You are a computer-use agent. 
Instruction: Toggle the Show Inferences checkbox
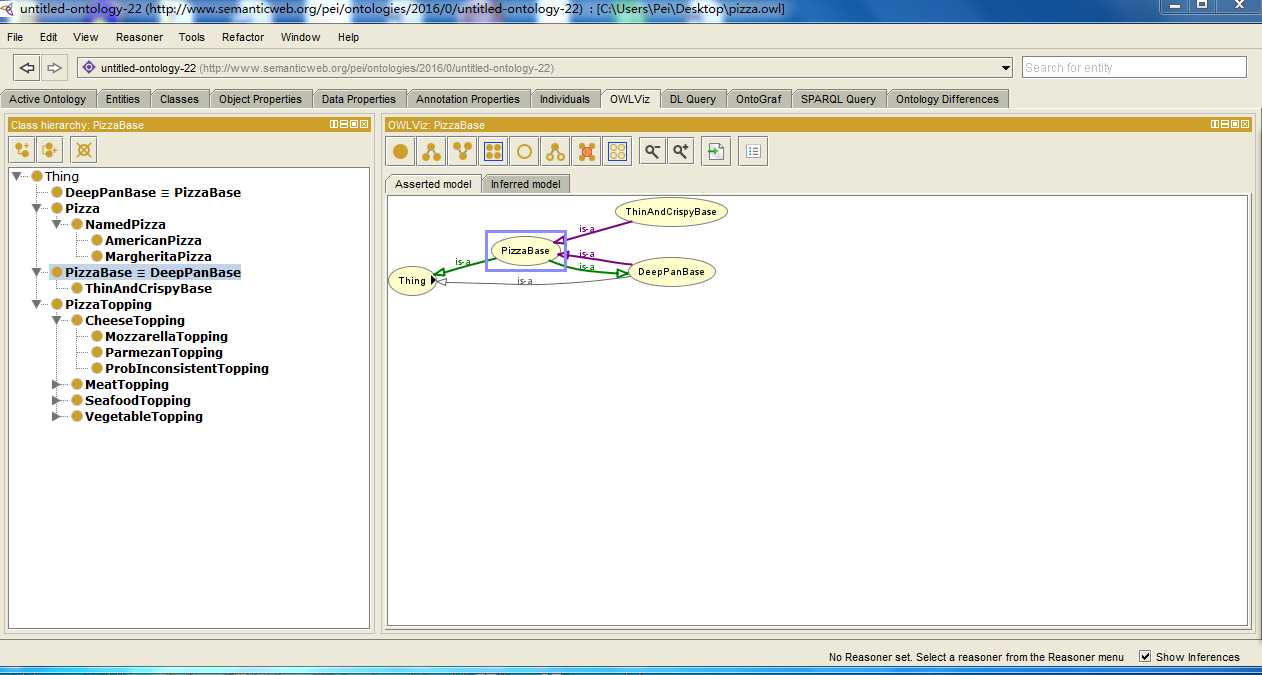pos(1145,657)
